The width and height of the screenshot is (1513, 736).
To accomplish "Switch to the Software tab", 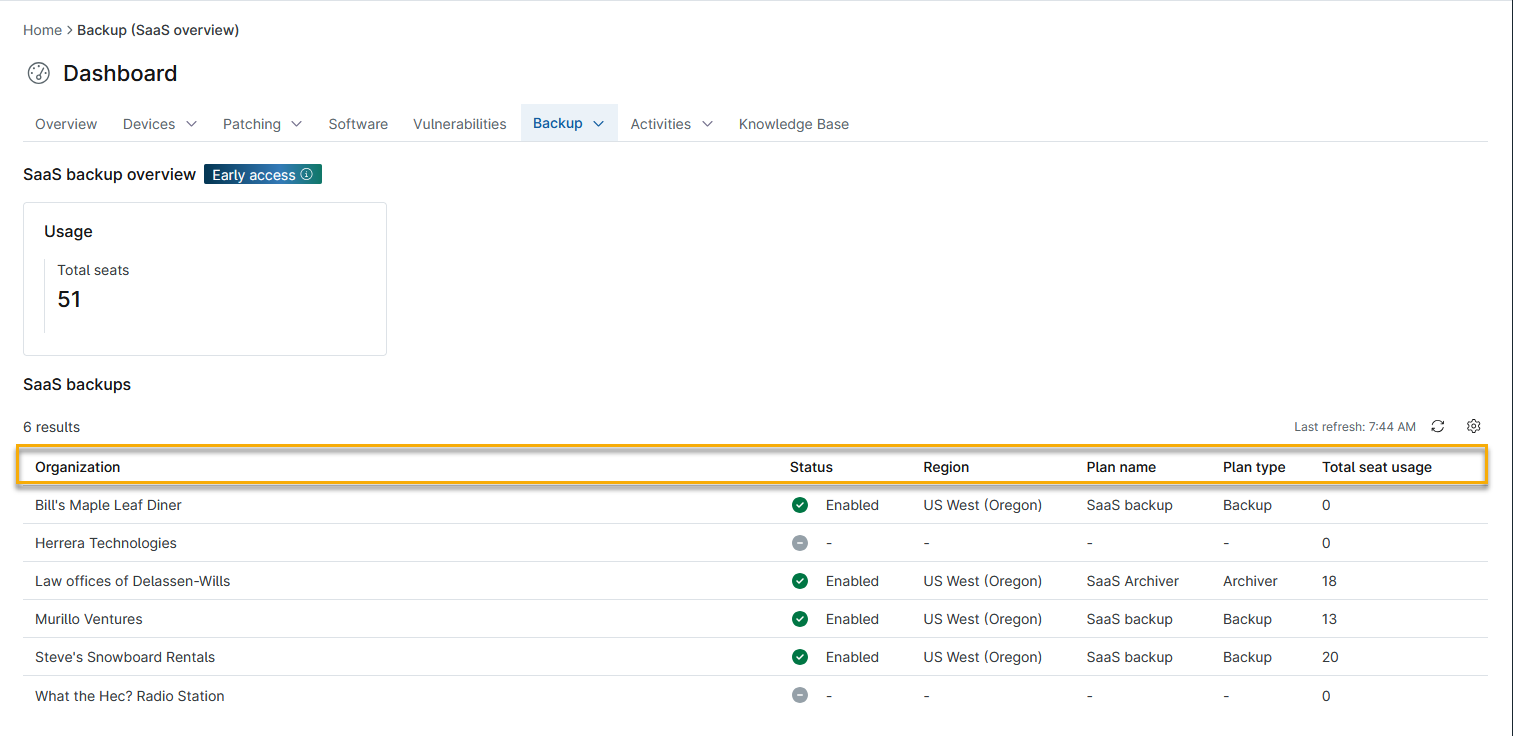I will coord(358,124).
